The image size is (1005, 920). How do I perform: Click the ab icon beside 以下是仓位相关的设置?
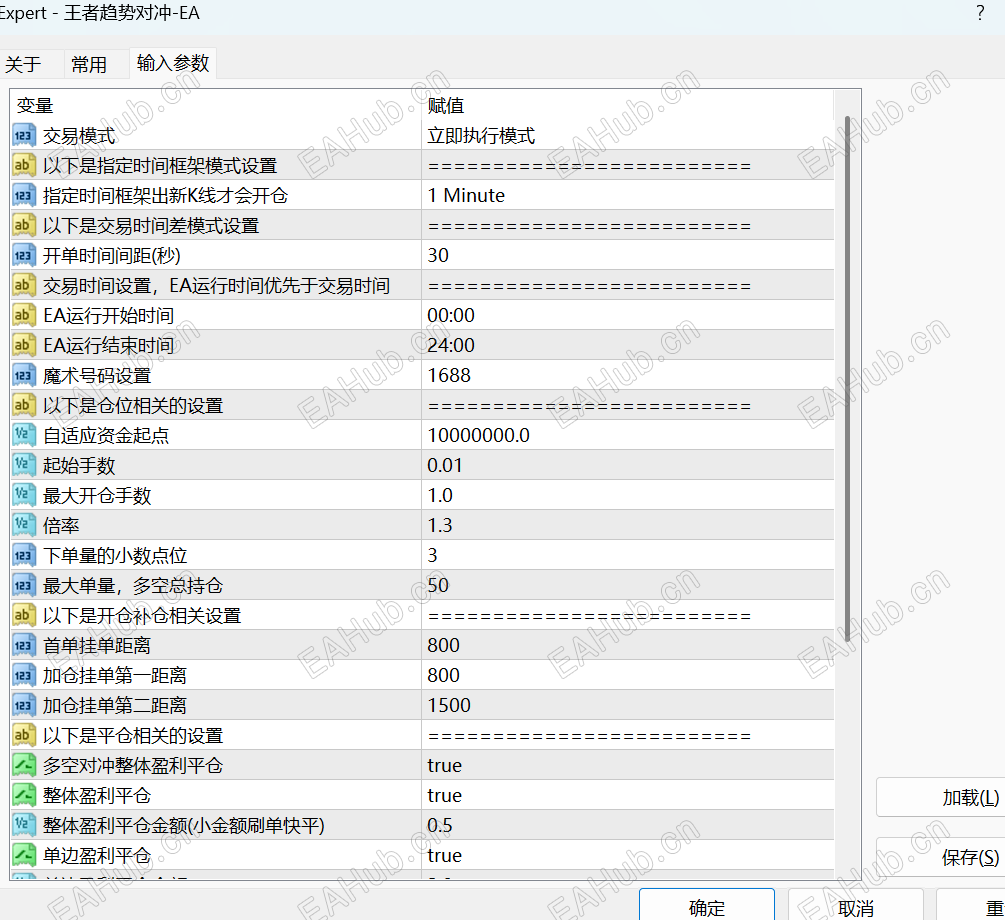point(23,405)
